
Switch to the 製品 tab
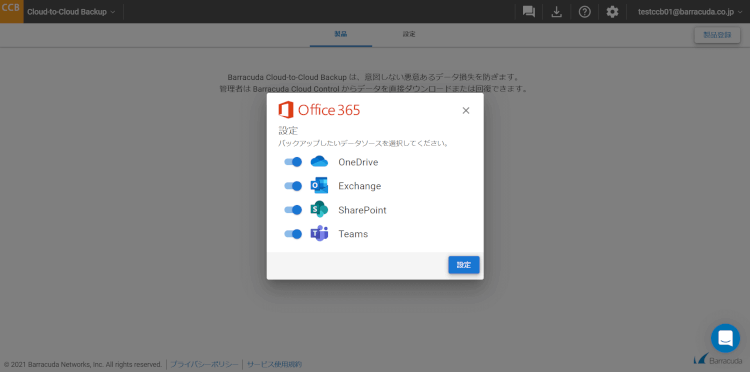click(341, 35)
